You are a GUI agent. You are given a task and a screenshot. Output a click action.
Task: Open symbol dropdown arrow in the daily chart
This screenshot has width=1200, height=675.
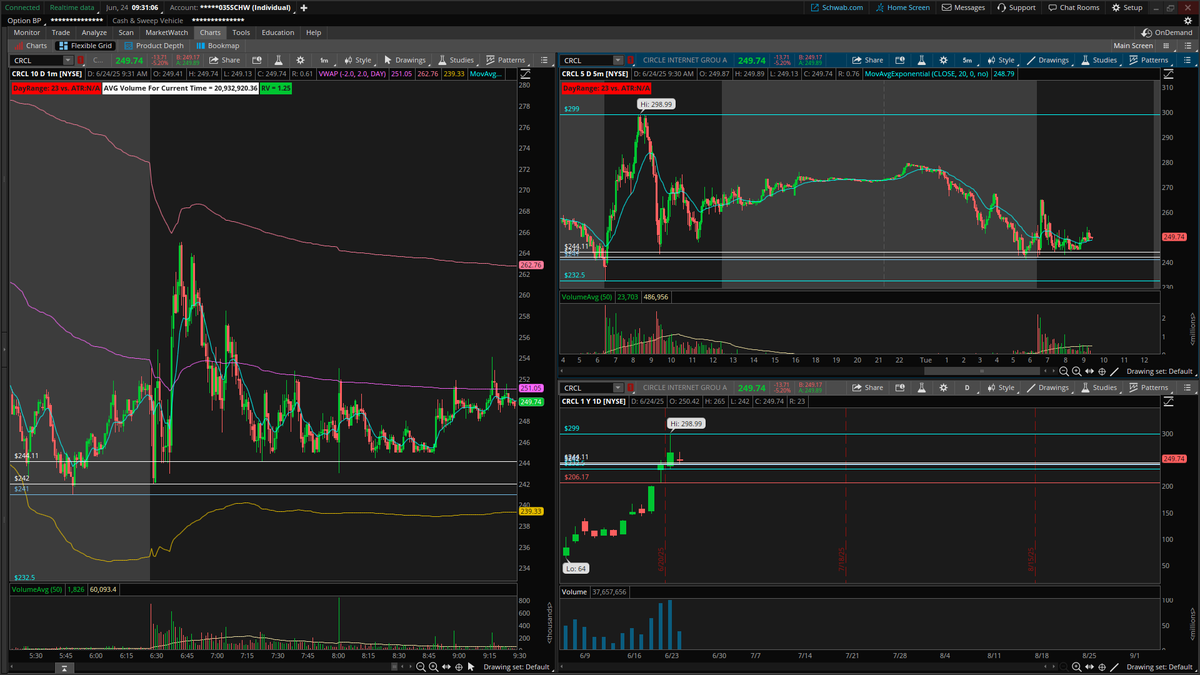(x=617, y=387)
